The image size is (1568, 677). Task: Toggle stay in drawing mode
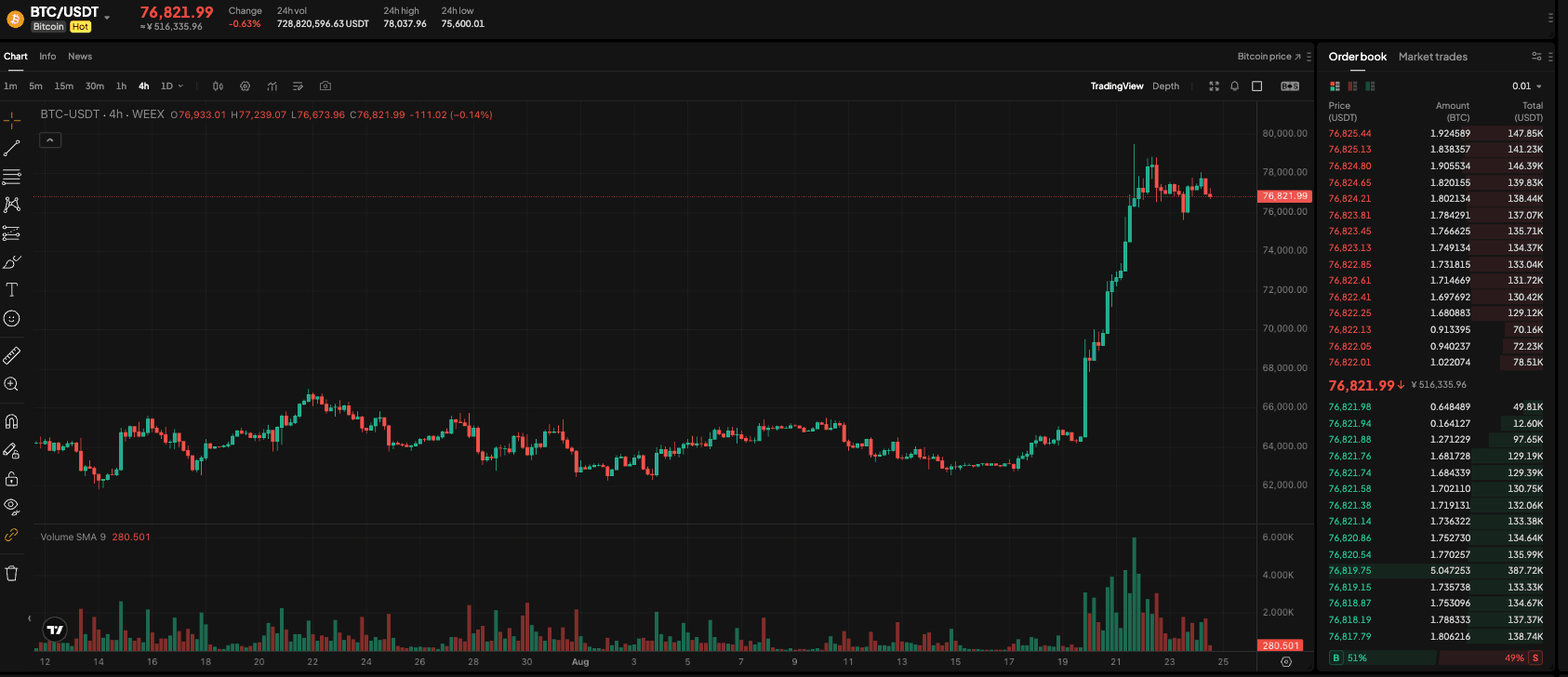tap(12, 450)
